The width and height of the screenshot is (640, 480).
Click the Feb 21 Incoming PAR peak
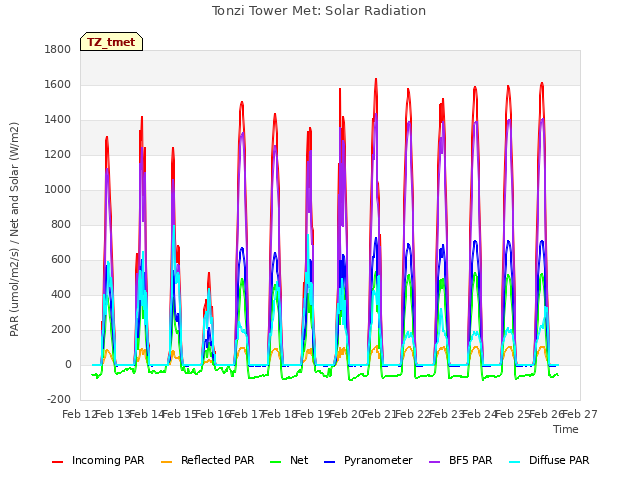[x=376, y=80]
